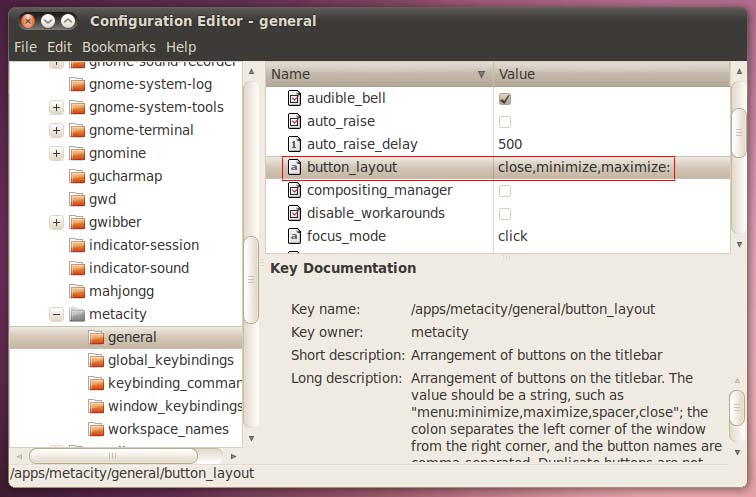This screenshot has width=756, height=497.
Task: Click the focus_mode value 'click'
Action: [513, 236]
